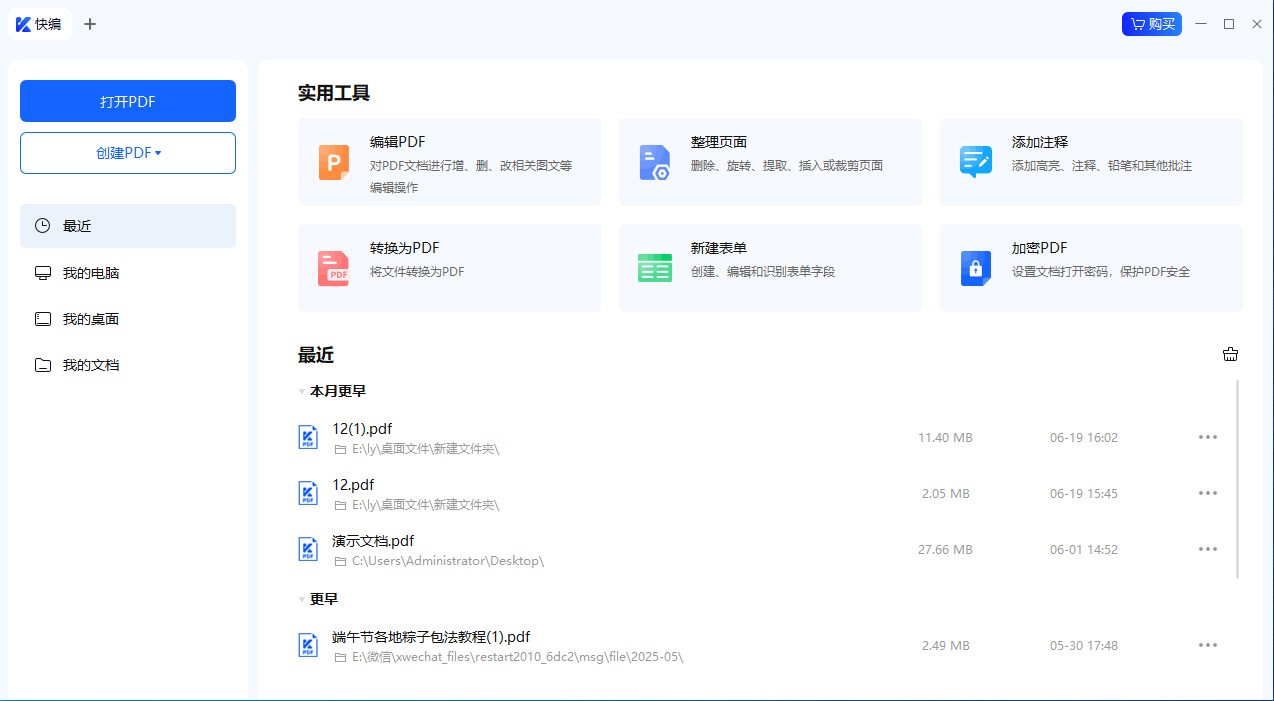This screenshot has width=1274, height=701.
Task: Clear recent list with the broom icon
Action: coord(1230,354)
